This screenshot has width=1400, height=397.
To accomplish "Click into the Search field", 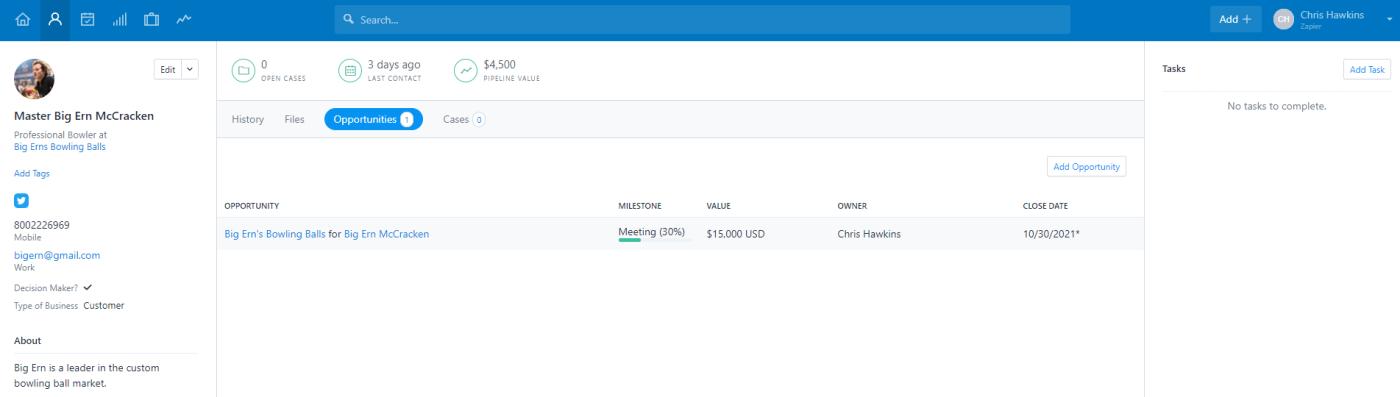I will tap(702, 19).
